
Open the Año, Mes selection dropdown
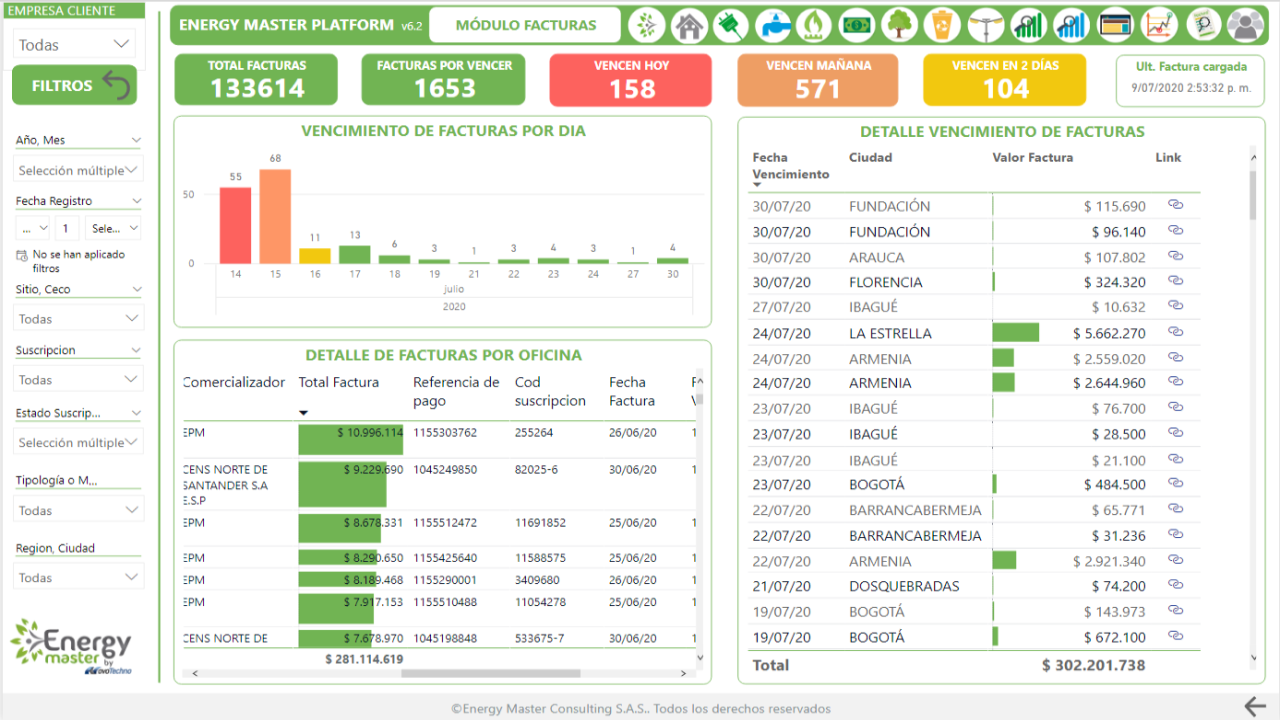(x=78, y=170)
